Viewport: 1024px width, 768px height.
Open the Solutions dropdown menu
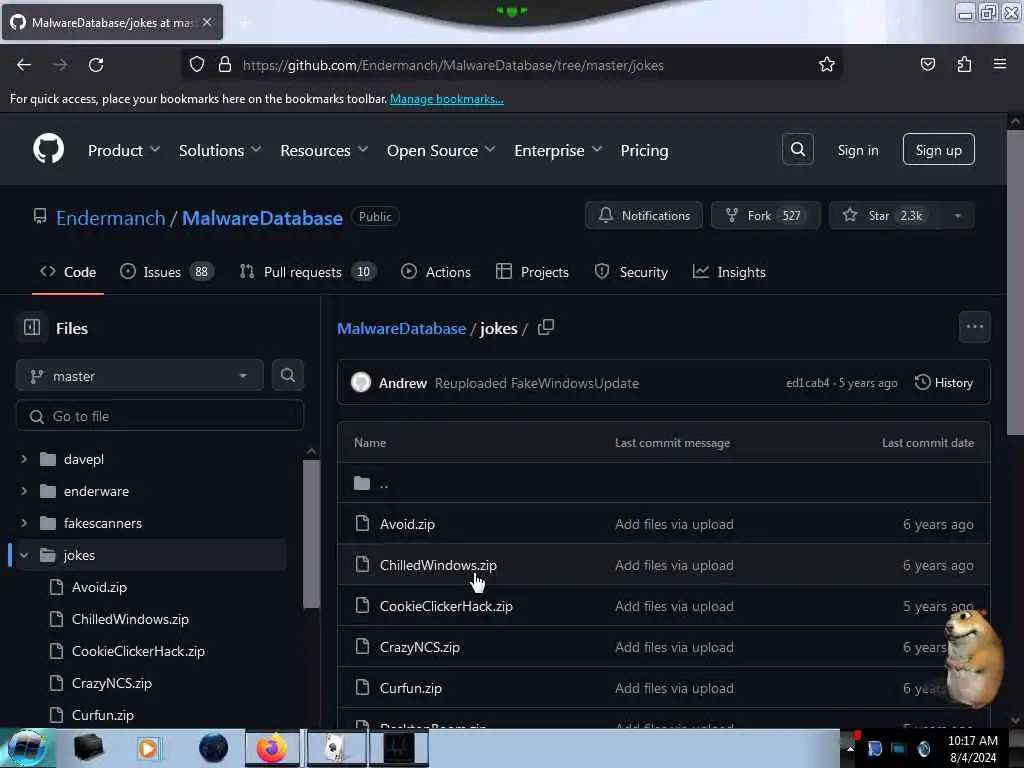pyautogui.click(x=220, y=150)
